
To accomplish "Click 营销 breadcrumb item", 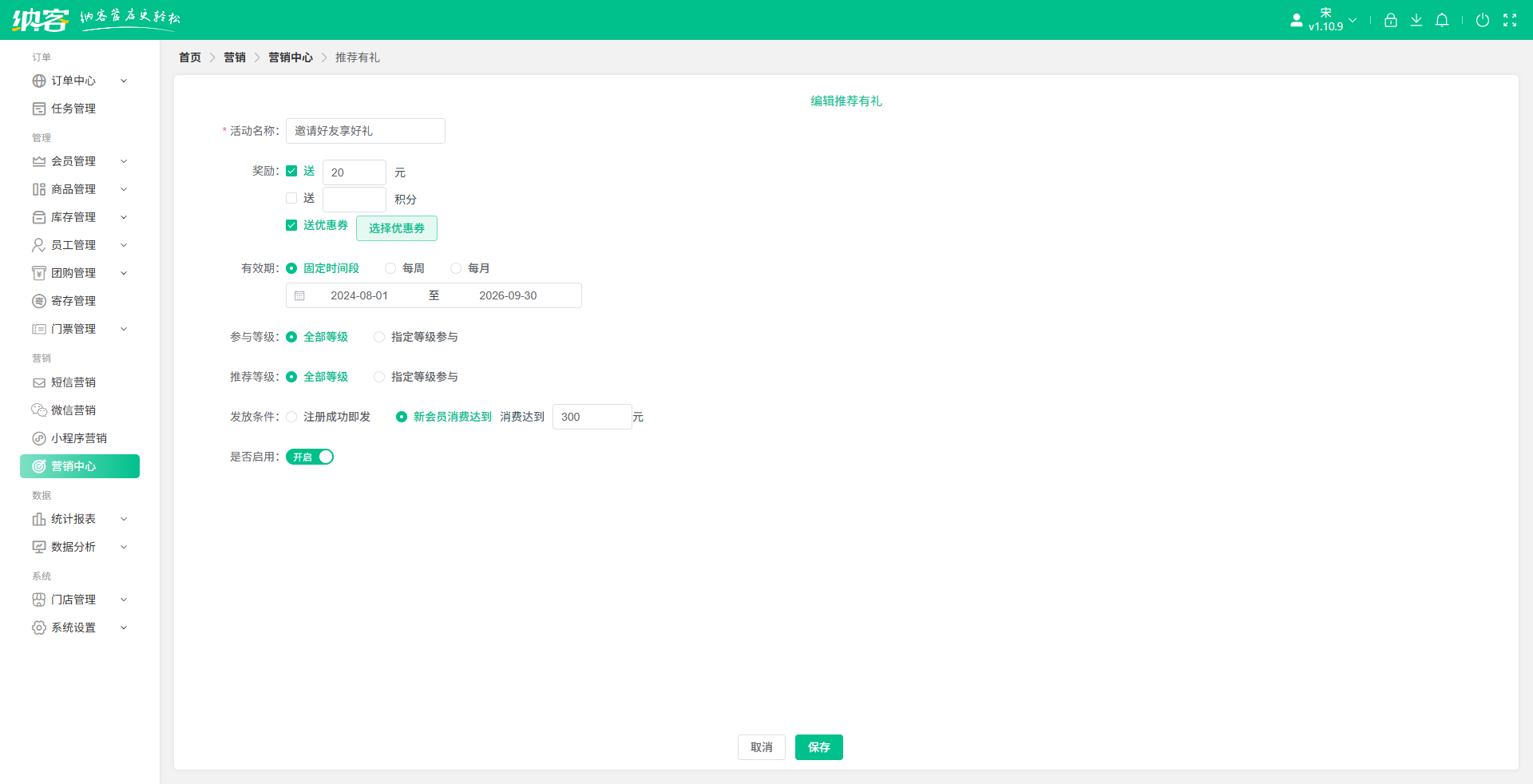I will coord(235,57).
